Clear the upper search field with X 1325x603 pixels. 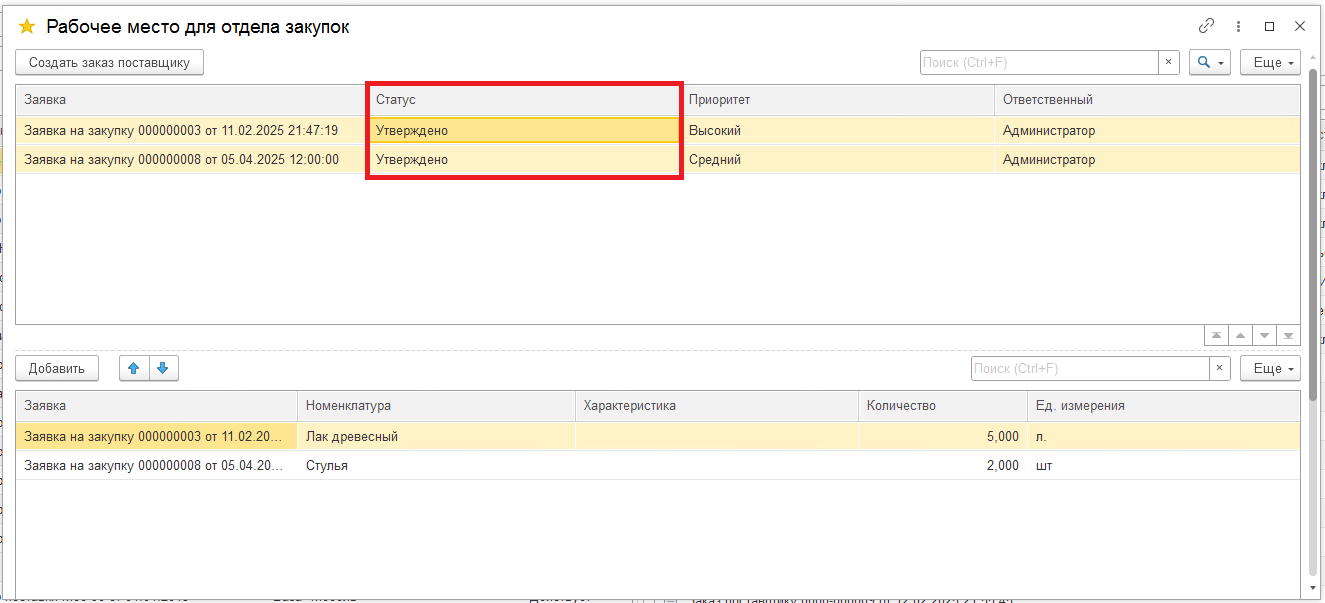click(x=1168, y=62)
